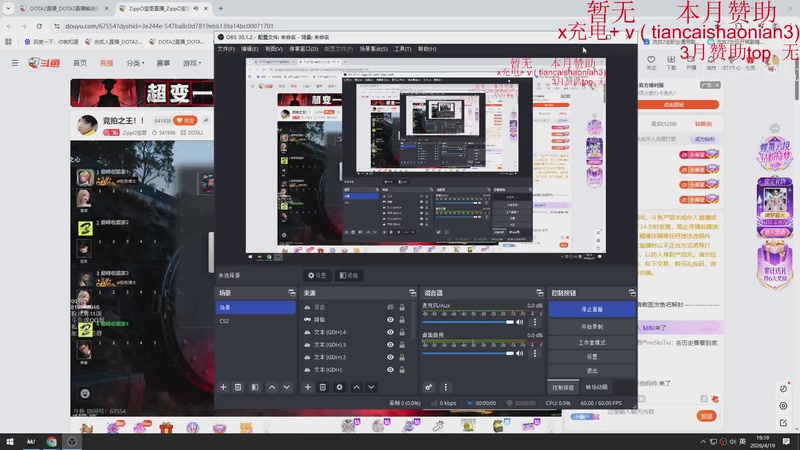Open OBS 视图(V) menu
This screenshot has height=450, width=800.
point(273,49)
